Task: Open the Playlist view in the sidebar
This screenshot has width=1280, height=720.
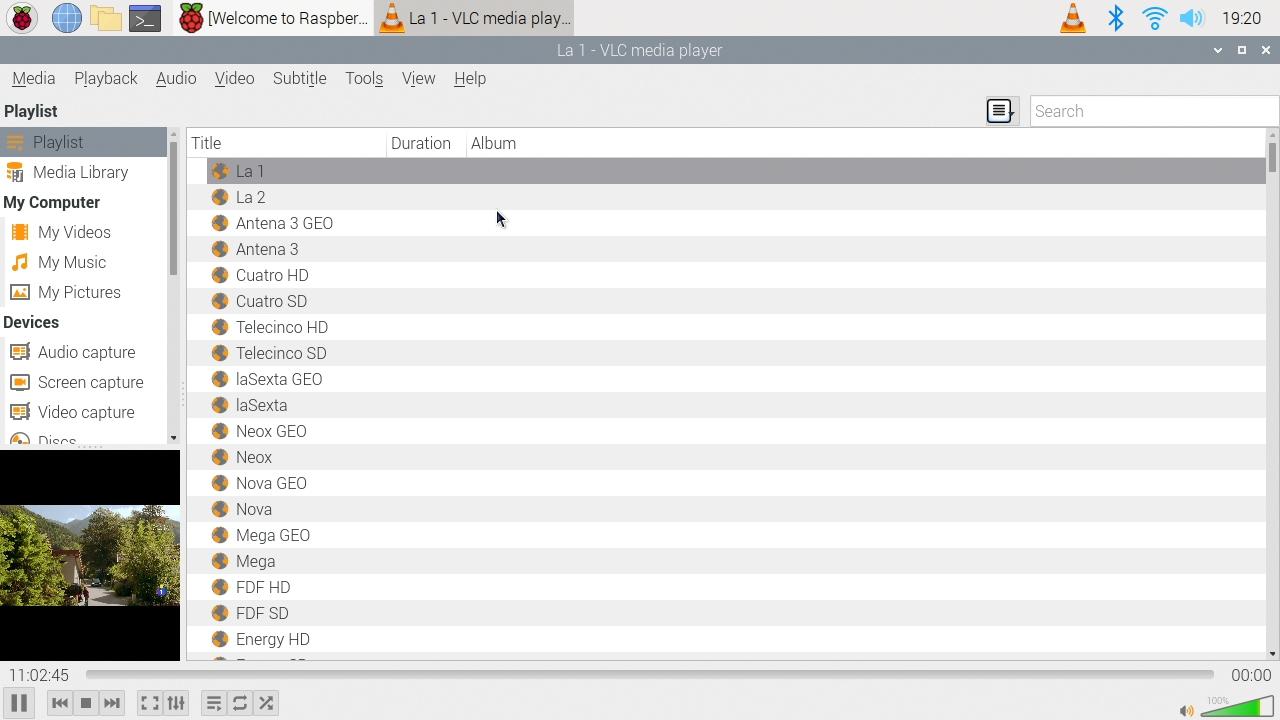Action: 57,142
